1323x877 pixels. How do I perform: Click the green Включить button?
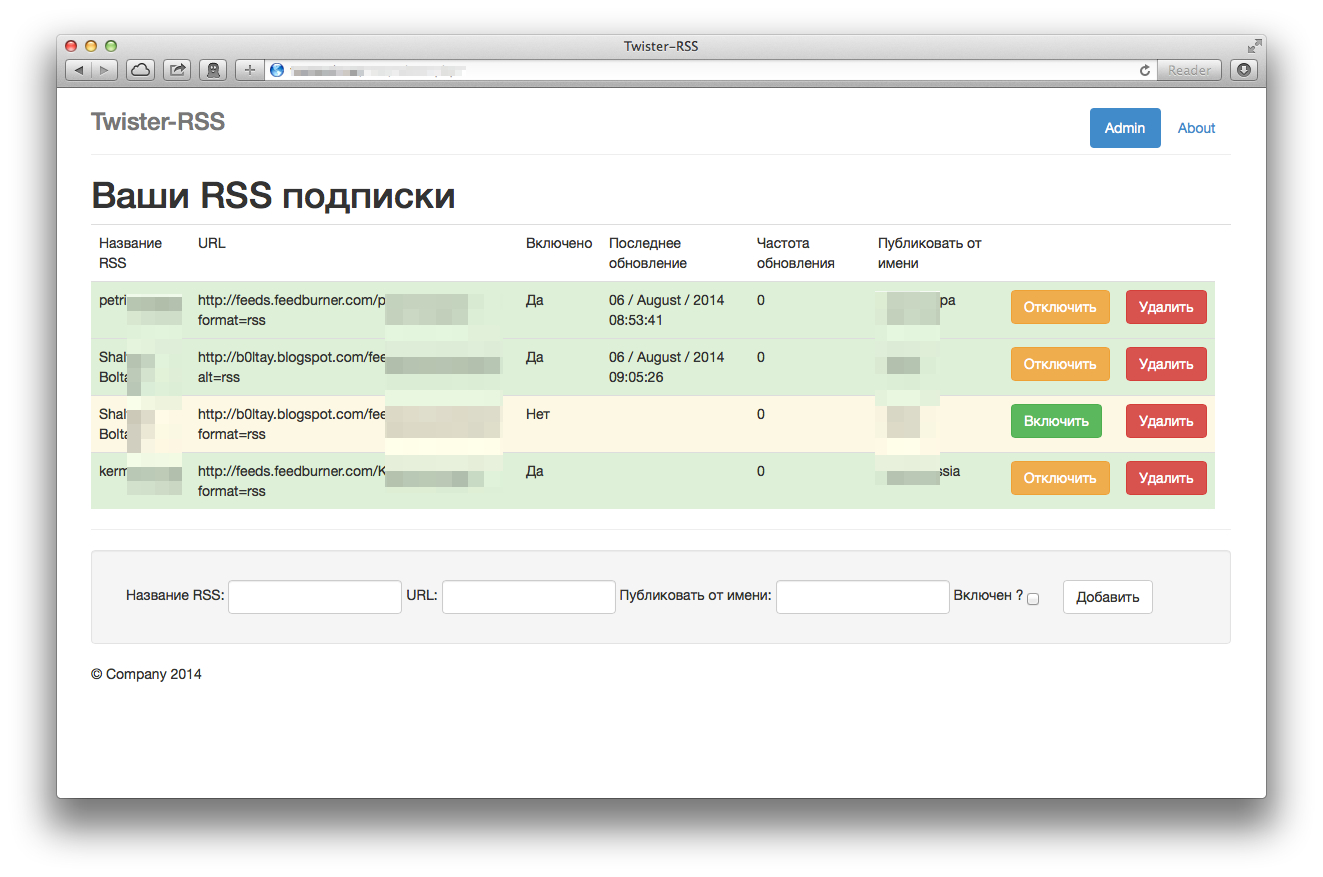tap(1056, 421)
